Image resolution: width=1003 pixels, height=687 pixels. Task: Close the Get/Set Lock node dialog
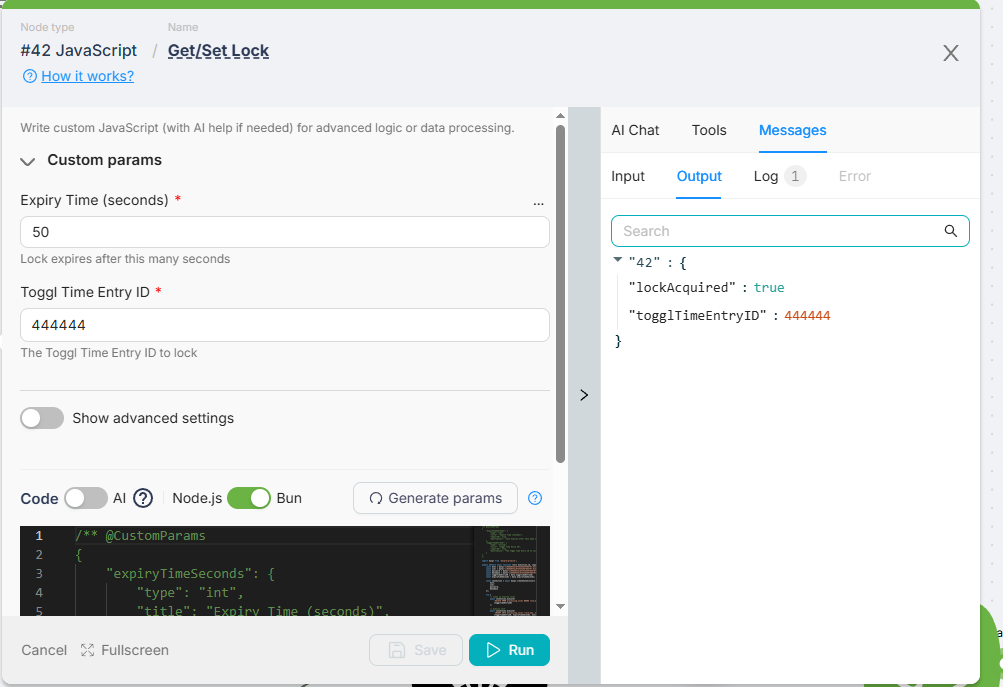click(950, 53)
